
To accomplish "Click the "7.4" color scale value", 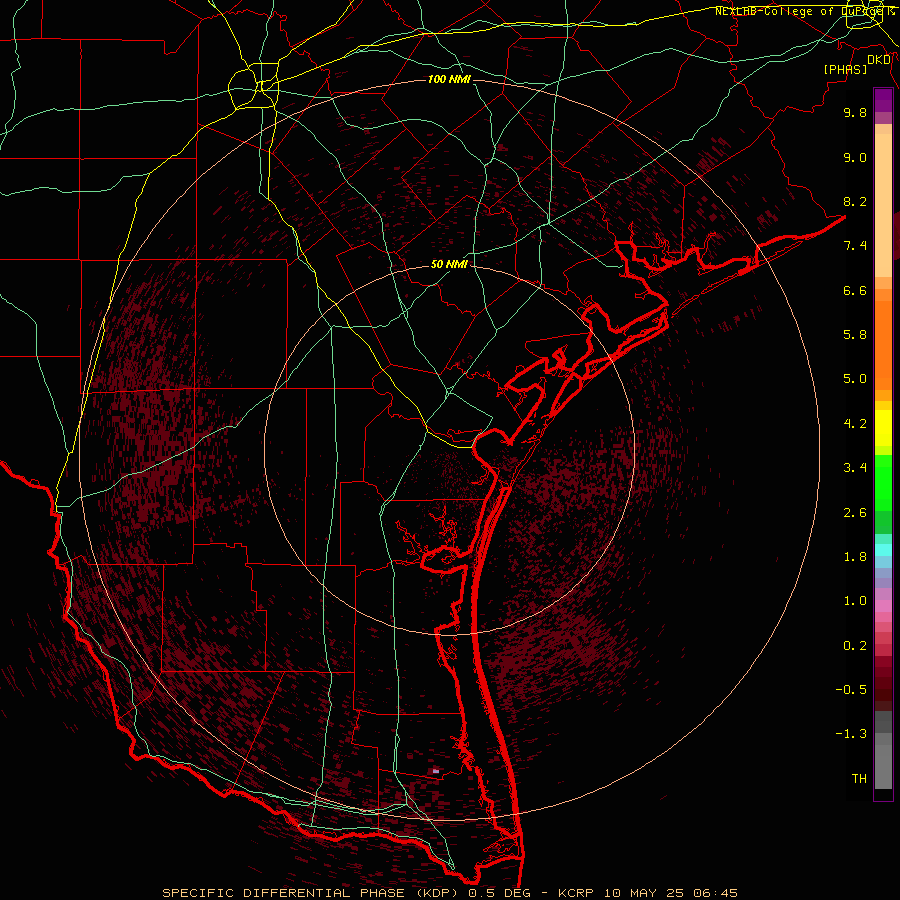I will point(855,246).
